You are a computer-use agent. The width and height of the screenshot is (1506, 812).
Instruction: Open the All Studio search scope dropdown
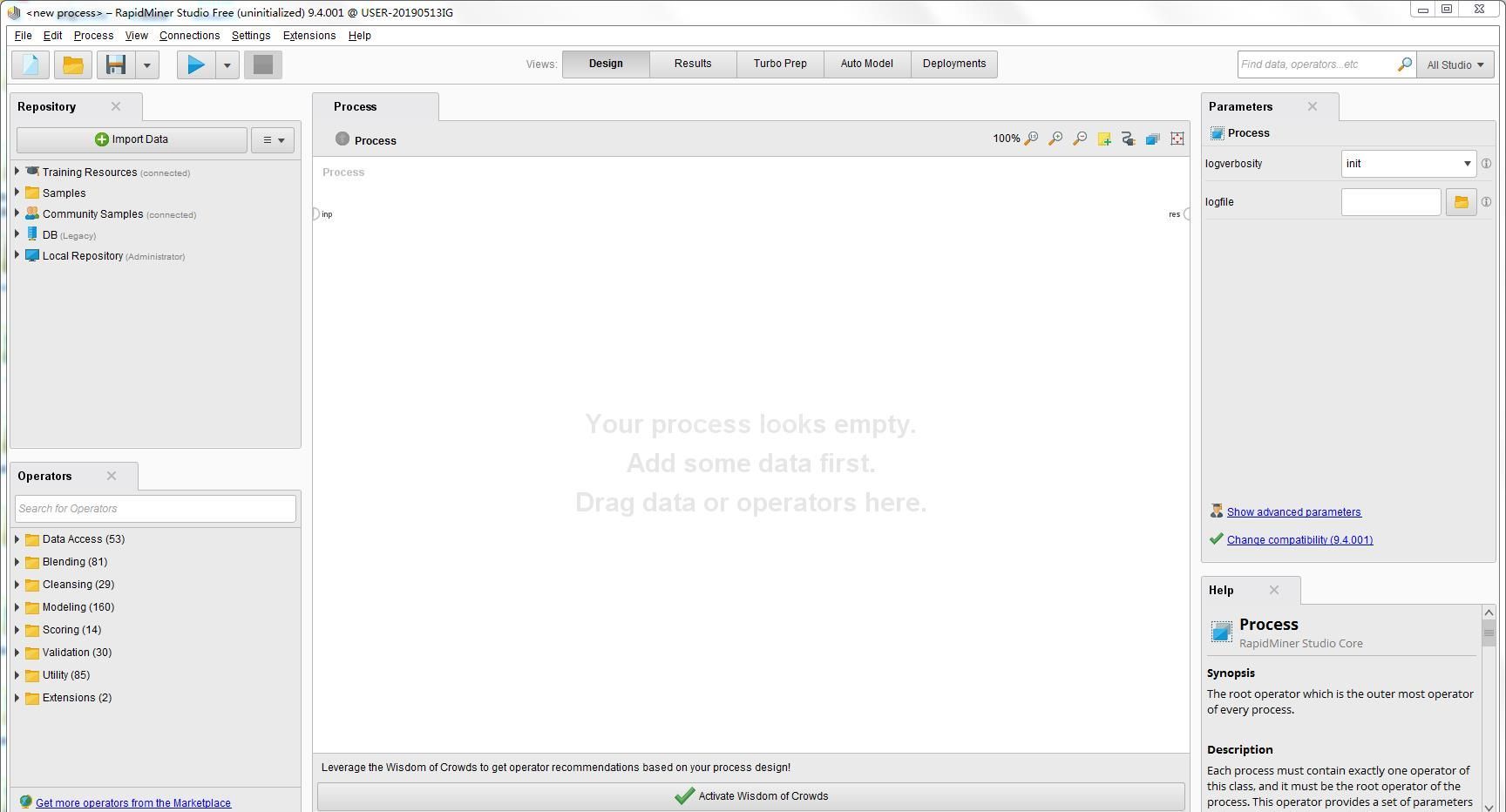[1455, 64]
